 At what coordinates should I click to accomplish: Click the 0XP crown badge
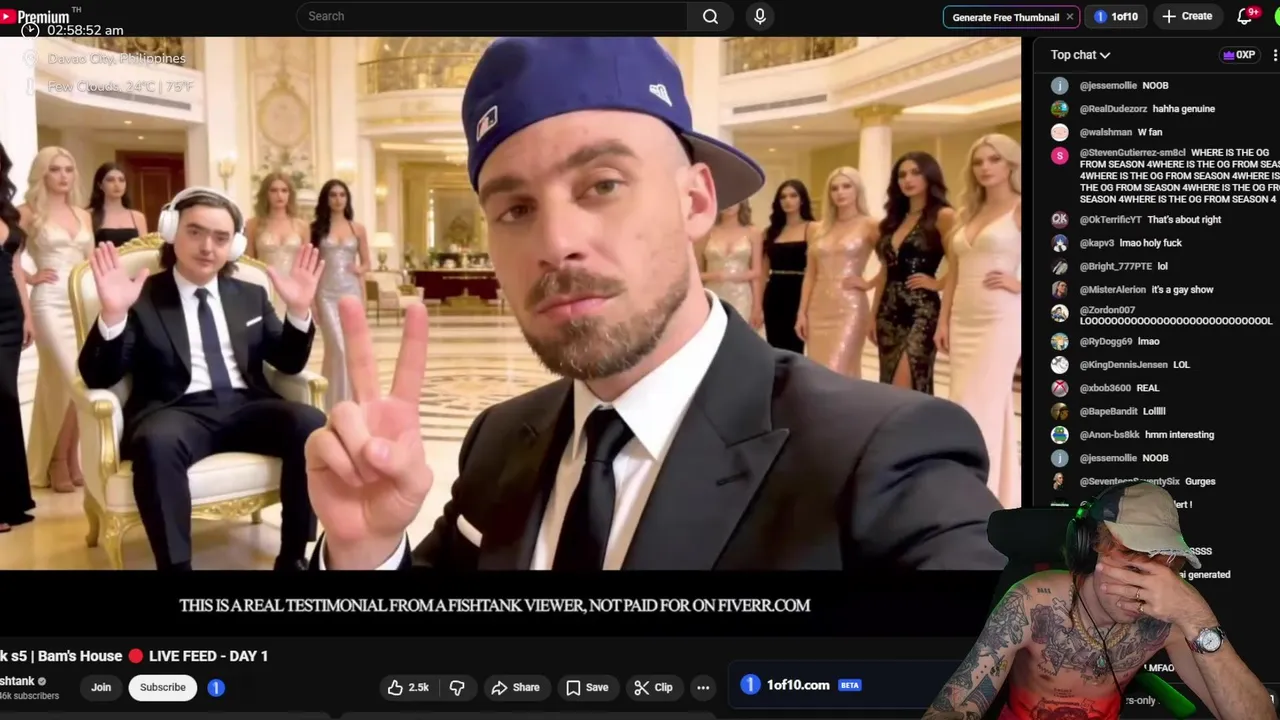pyautogui.click(x=1239, y=55)
